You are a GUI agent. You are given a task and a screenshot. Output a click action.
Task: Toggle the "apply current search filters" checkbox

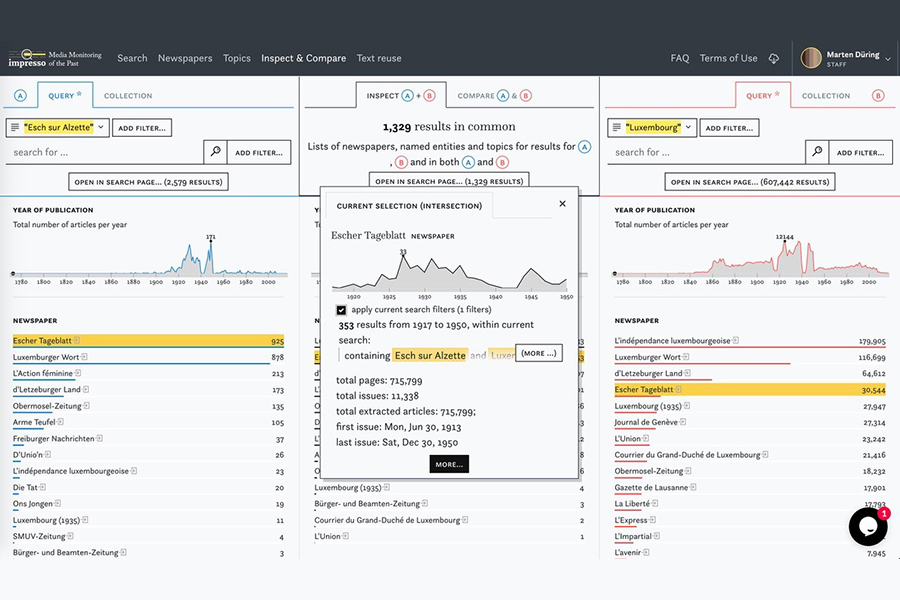click(341, 310)
